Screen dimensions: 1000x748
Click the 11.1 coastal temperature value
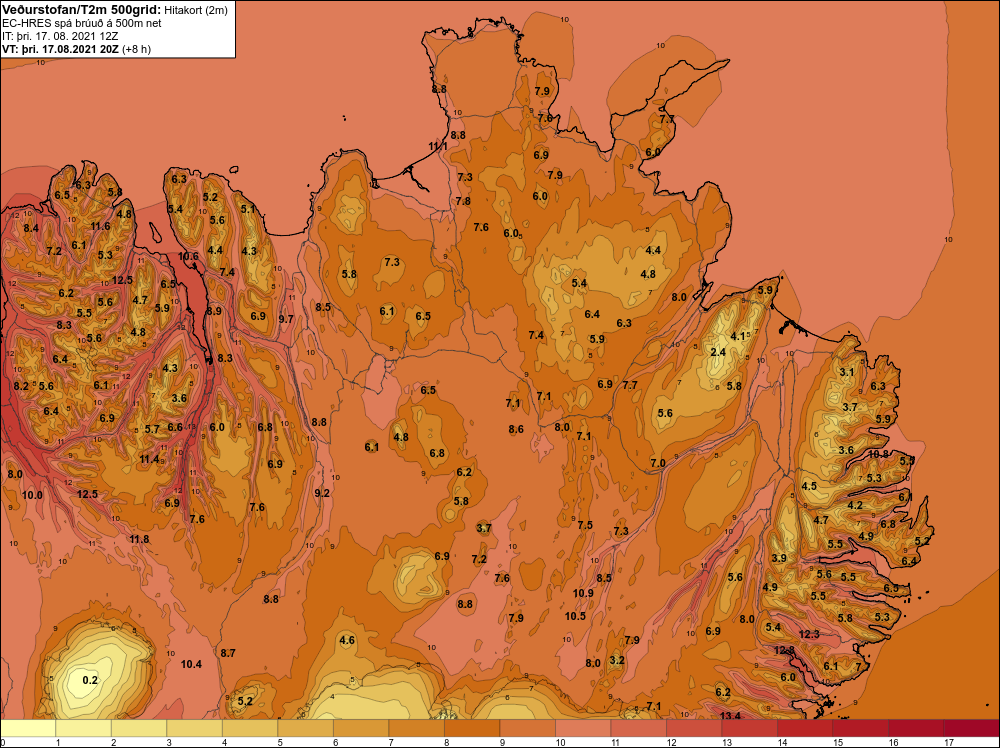click(x=438, y=146)
